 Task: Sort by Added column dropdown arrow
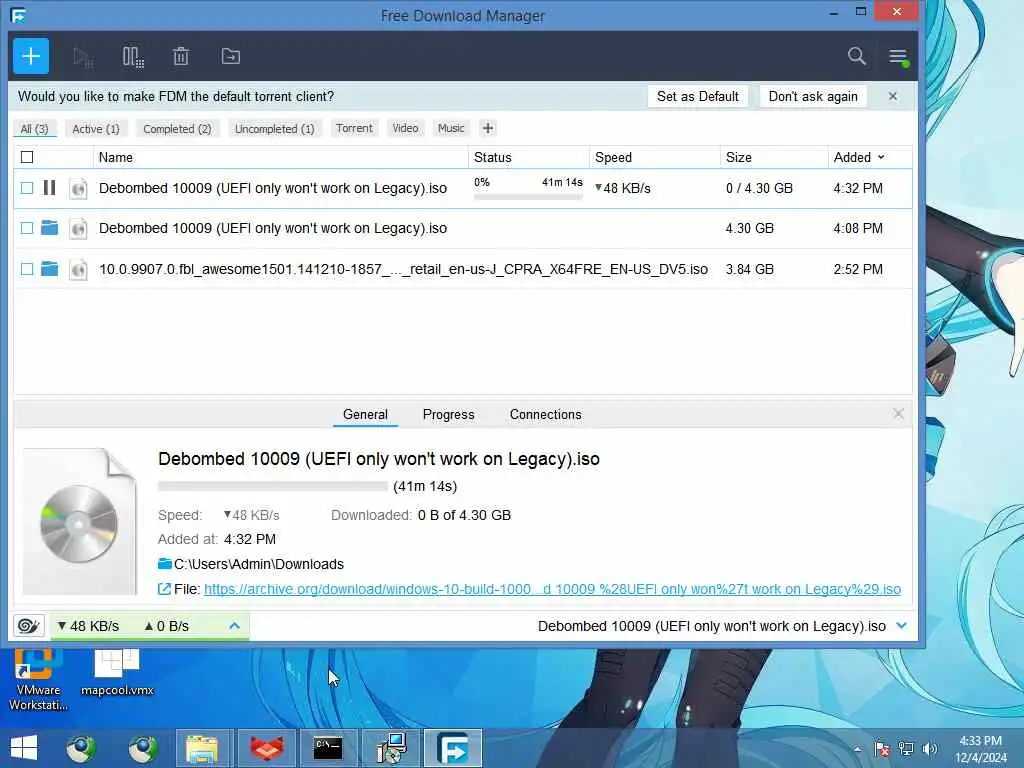tap(881, 157)
